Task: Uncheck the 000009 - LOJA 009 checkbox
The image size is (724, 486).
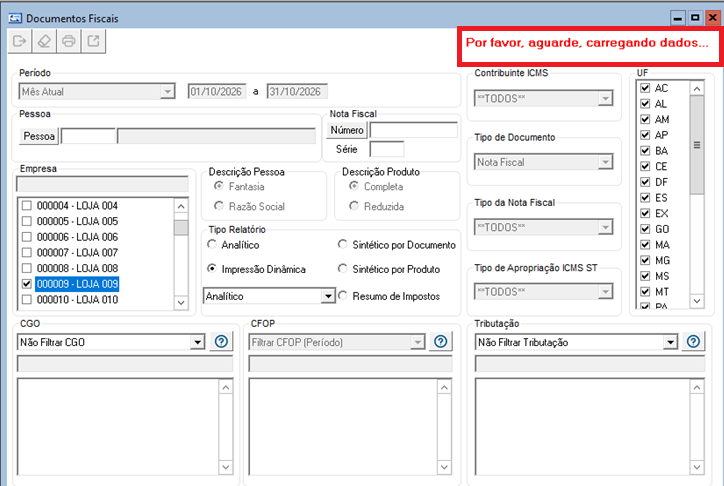Action: tap(27, 284)
